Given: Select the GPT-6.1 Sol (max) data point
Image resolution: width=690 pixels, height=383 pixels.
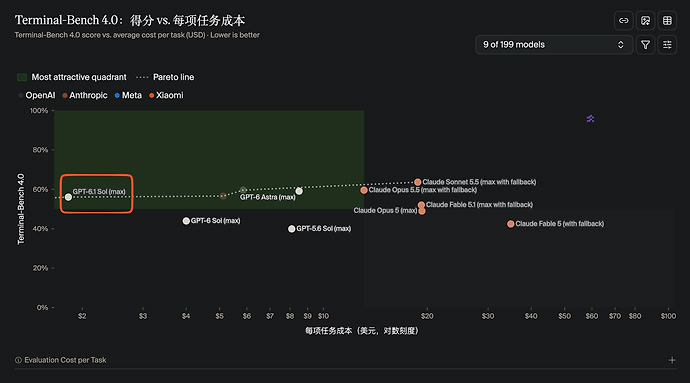Looking at the screenshot, I should (x=68, y=197).
